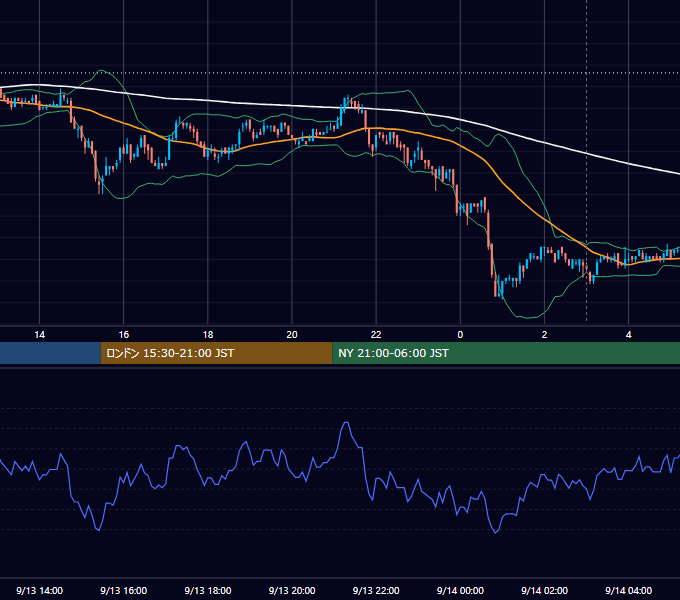Click the 9/13 22:00 time label
This screenshot has width=680, height=600.
[x=376, y=590]
